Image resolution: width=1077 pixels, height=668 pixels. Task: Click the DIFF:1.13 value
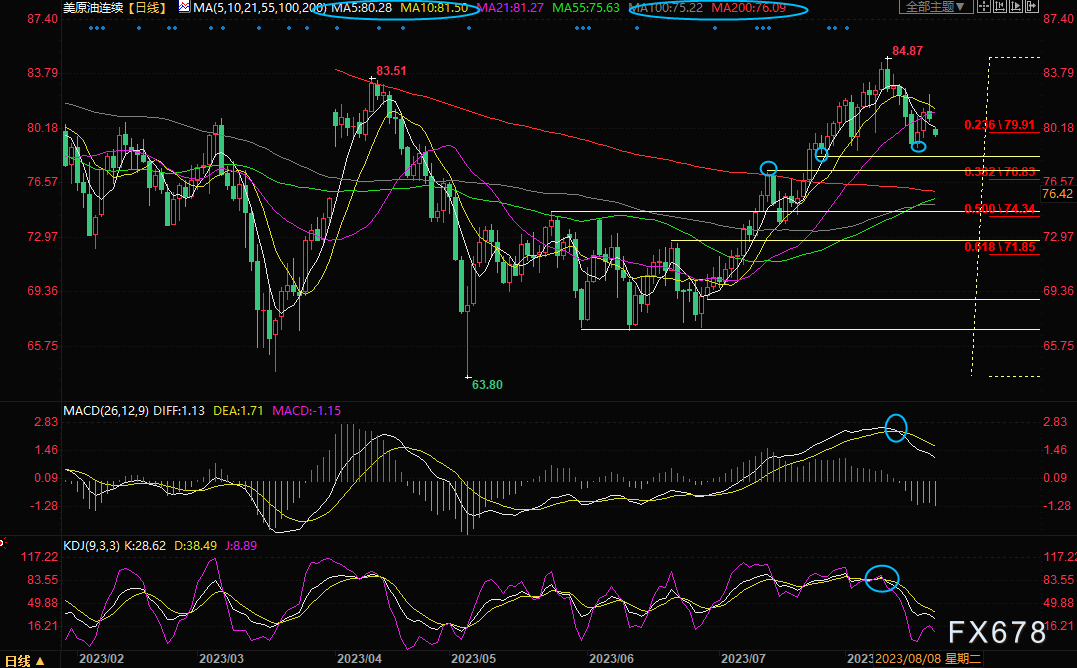[x=179, y=411]
